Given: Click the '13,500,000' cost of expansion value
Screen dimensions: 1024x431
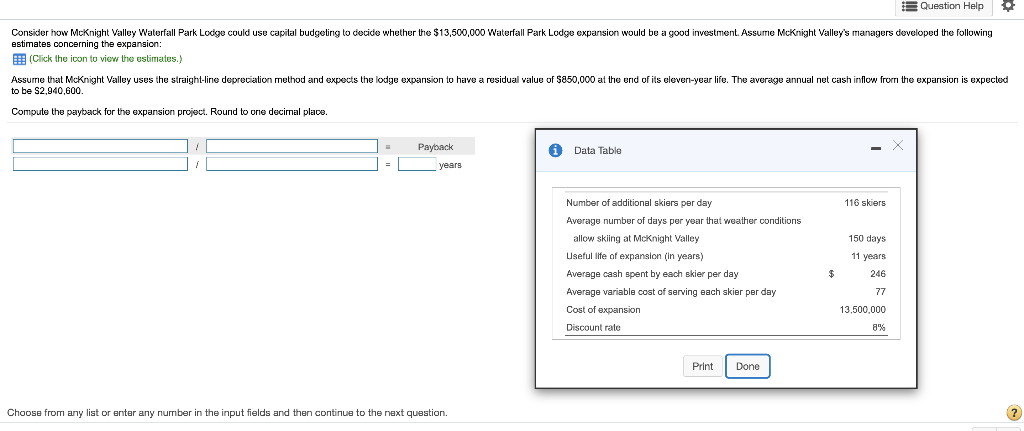Looking at the screenshot, I should [x=863, y=310].
